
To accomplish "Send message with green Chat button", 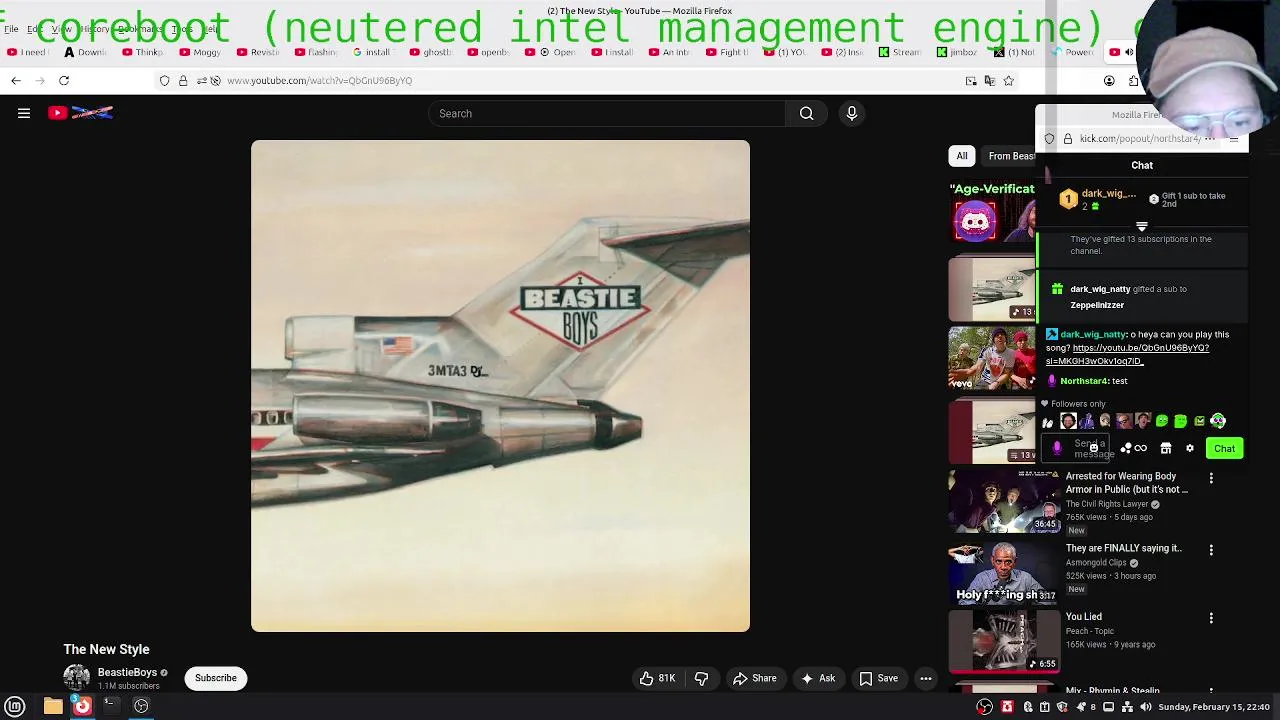I will click(x=1225, y=448).
